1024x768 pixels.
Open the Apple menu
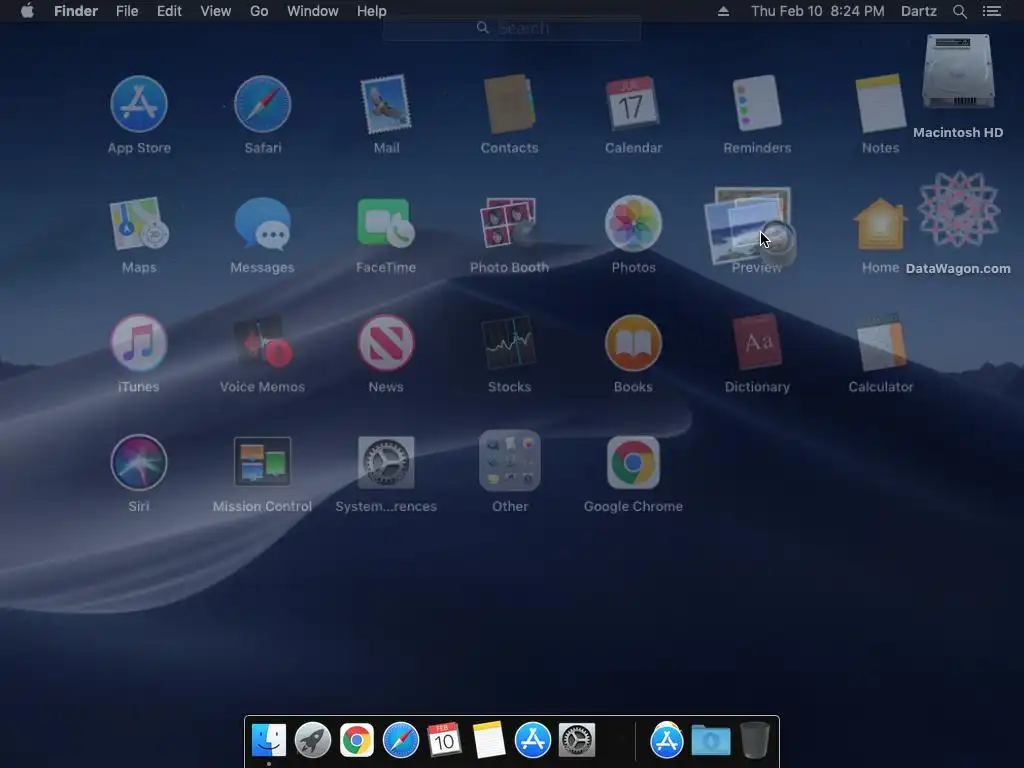27,11
